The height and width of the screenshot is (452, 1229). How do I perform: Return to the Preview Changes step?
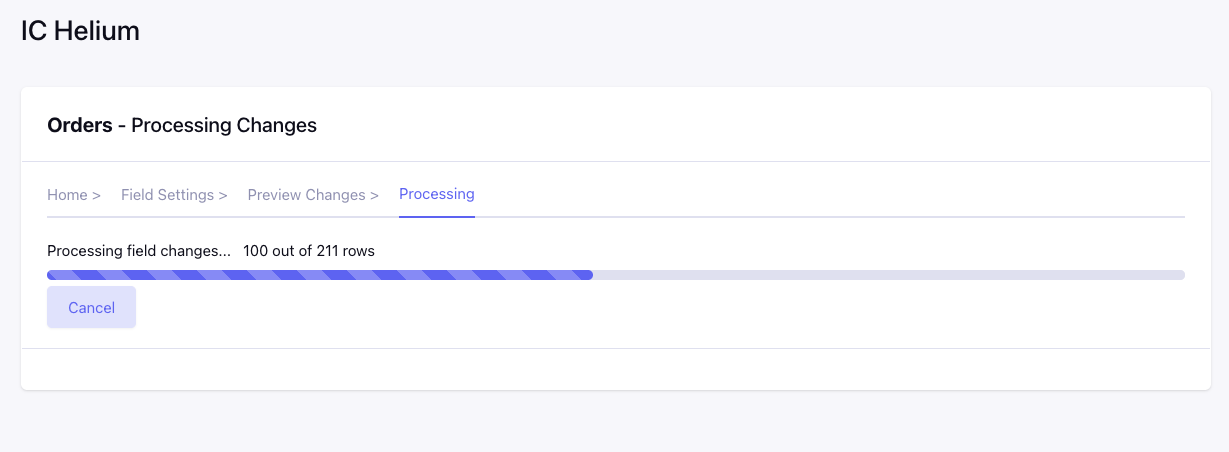point(306,195)
